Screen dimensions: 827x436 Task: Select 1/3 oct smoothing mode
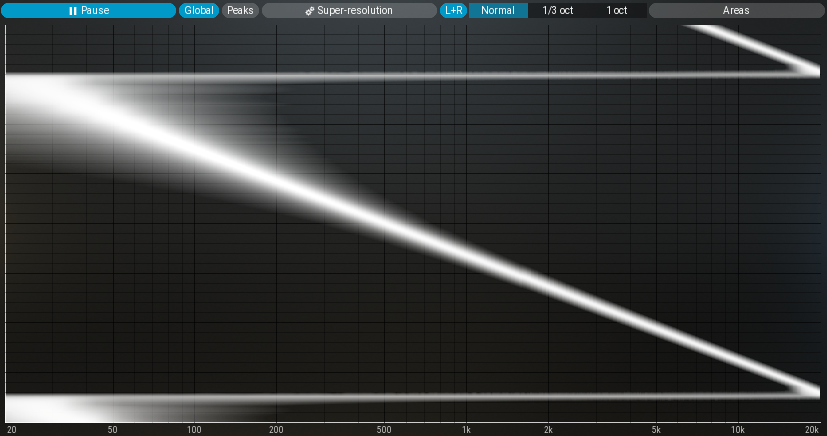[x=557, y=11]
